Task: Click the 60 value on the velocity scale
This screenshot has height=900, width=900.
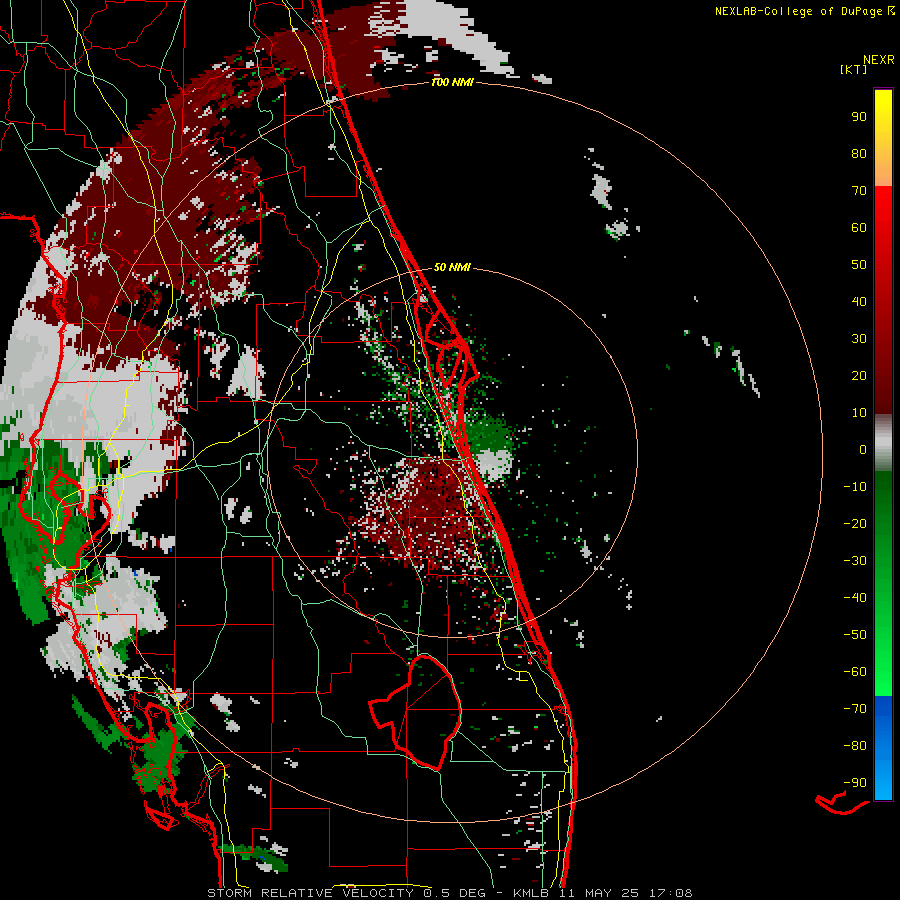Action: pyautogui.click(x=859, y=228)
